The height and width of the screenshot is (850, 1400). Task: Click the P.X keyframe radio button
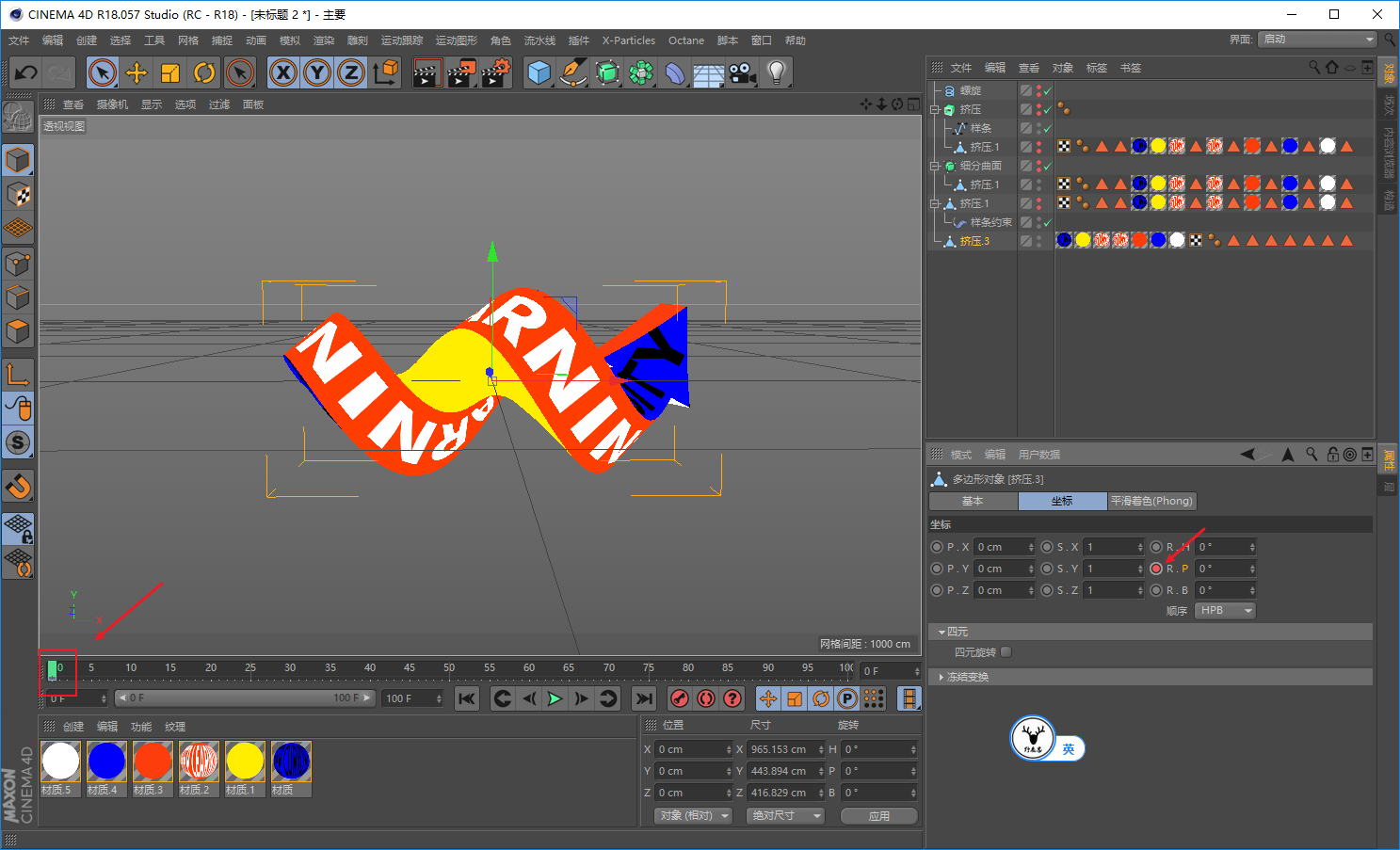[x=936, y=547]
